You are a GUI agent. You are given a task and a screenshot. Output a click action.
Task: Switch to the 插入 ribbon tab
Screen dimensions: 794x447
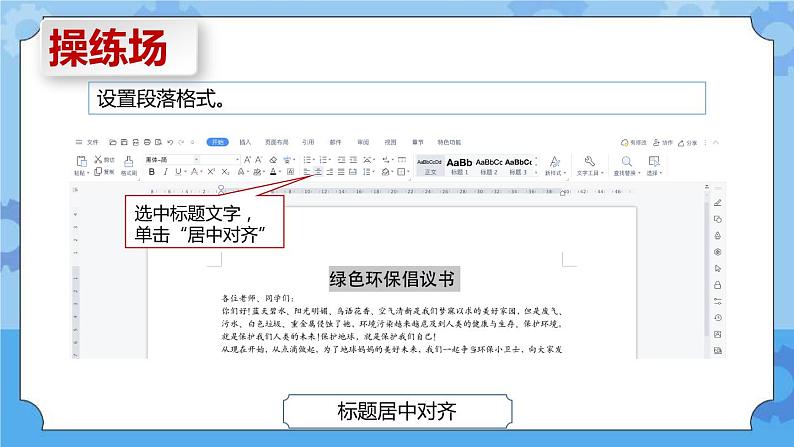click(x=245, y=142)
